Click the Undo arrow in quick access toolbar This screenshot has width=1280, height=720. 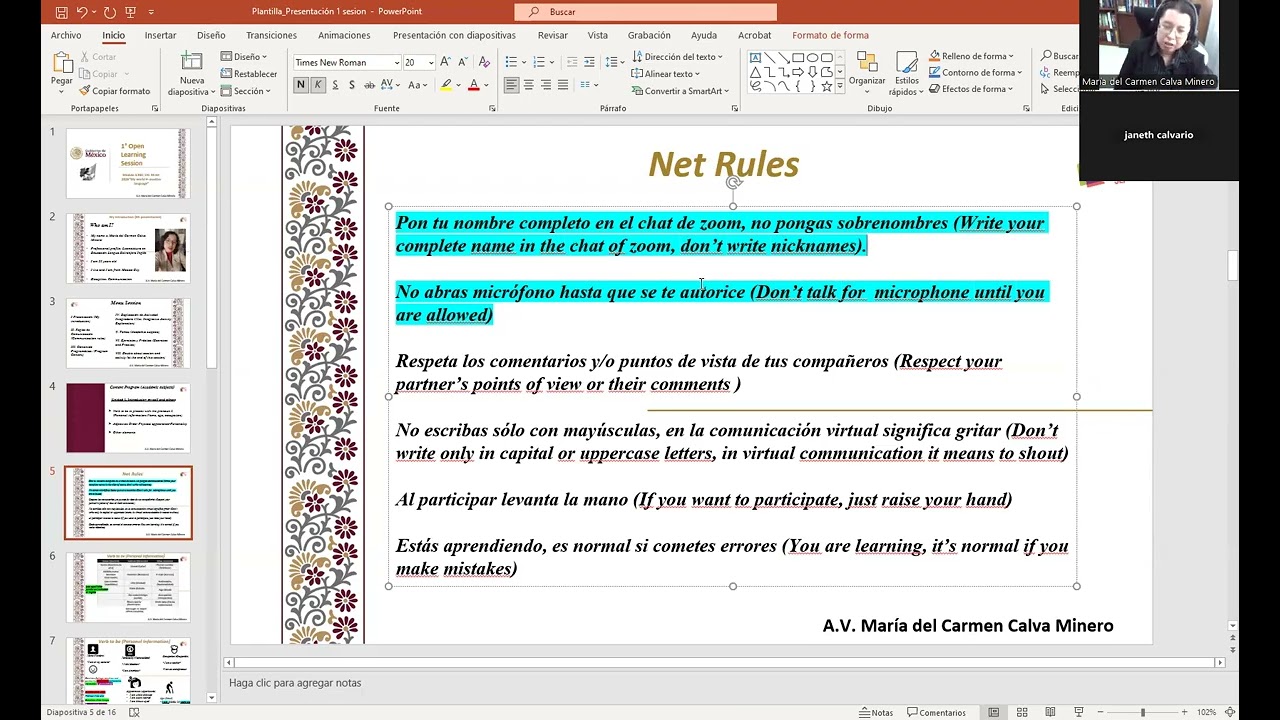click(x=82, y=12)
